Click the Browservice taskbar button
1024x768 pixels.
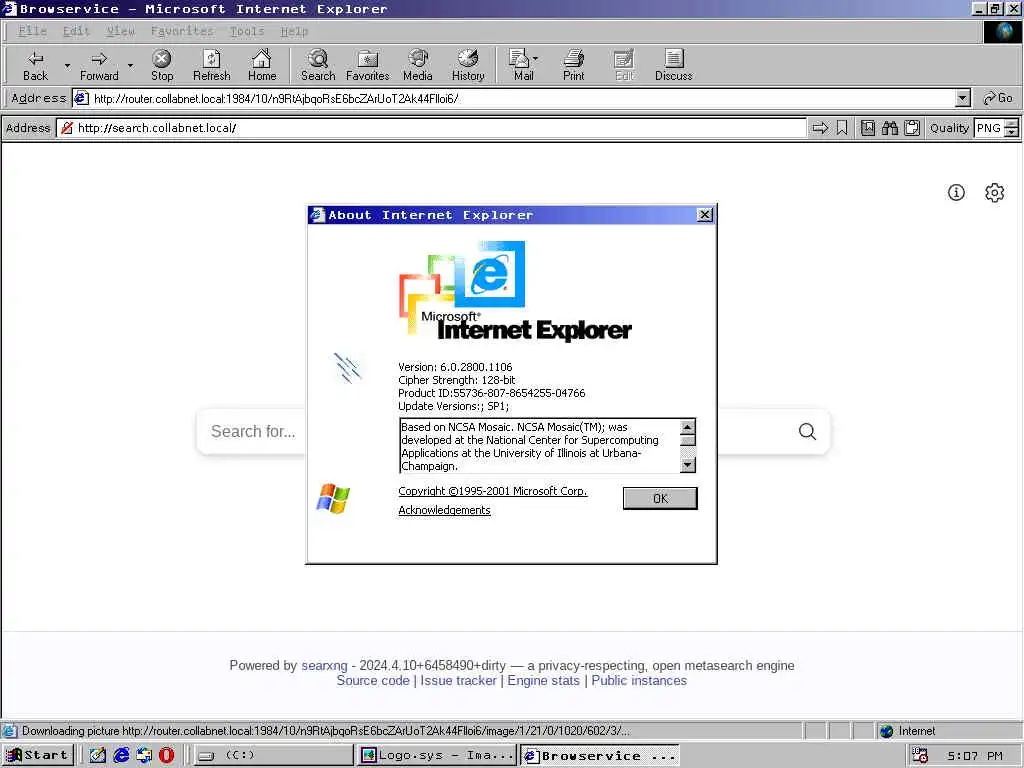click(x=600, y=755)
